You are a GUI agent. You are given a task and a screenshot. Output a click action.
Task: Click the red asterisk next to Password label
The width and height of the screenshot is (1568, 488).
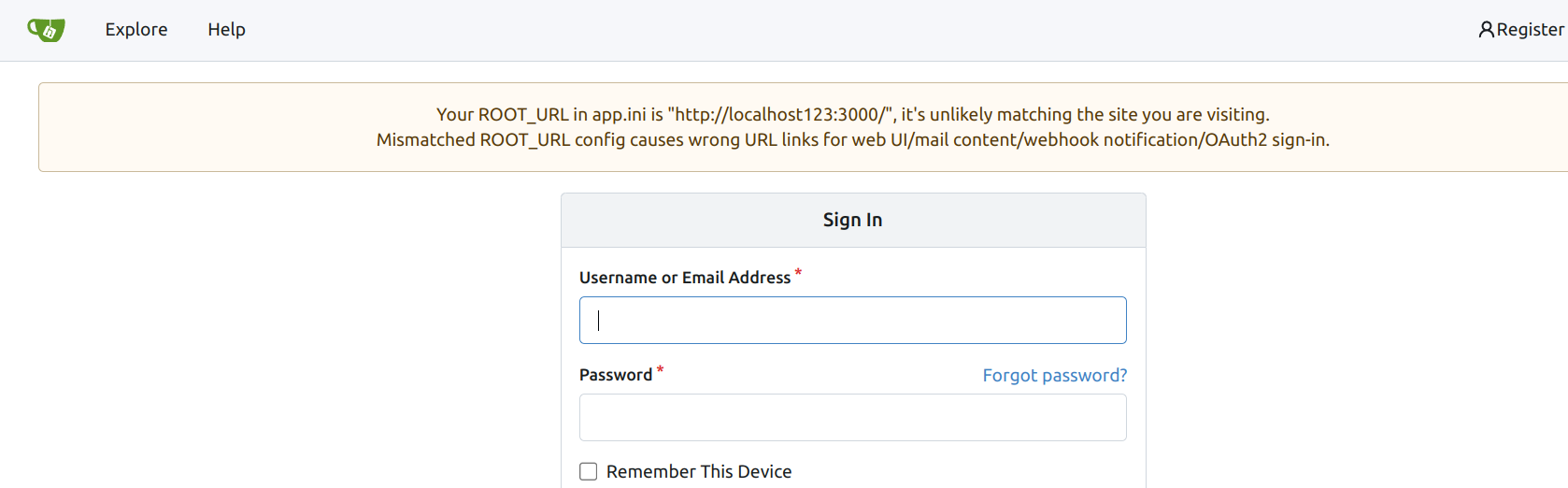(660, 370)
